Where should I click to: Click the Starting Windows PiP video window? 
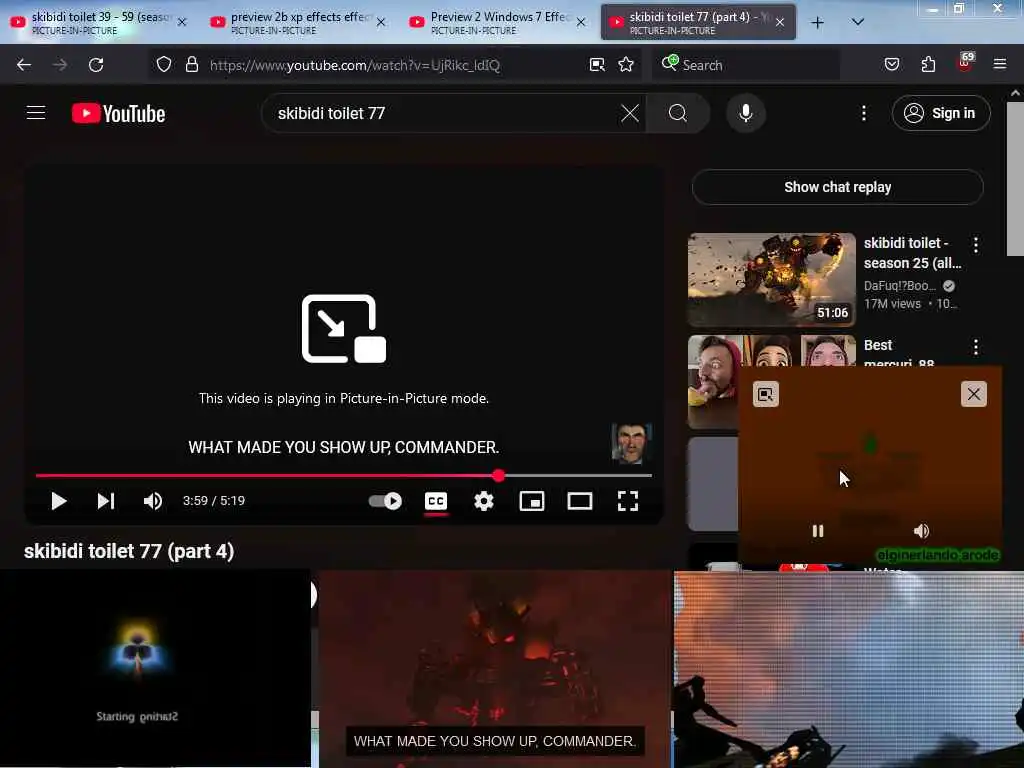(155, 668)
